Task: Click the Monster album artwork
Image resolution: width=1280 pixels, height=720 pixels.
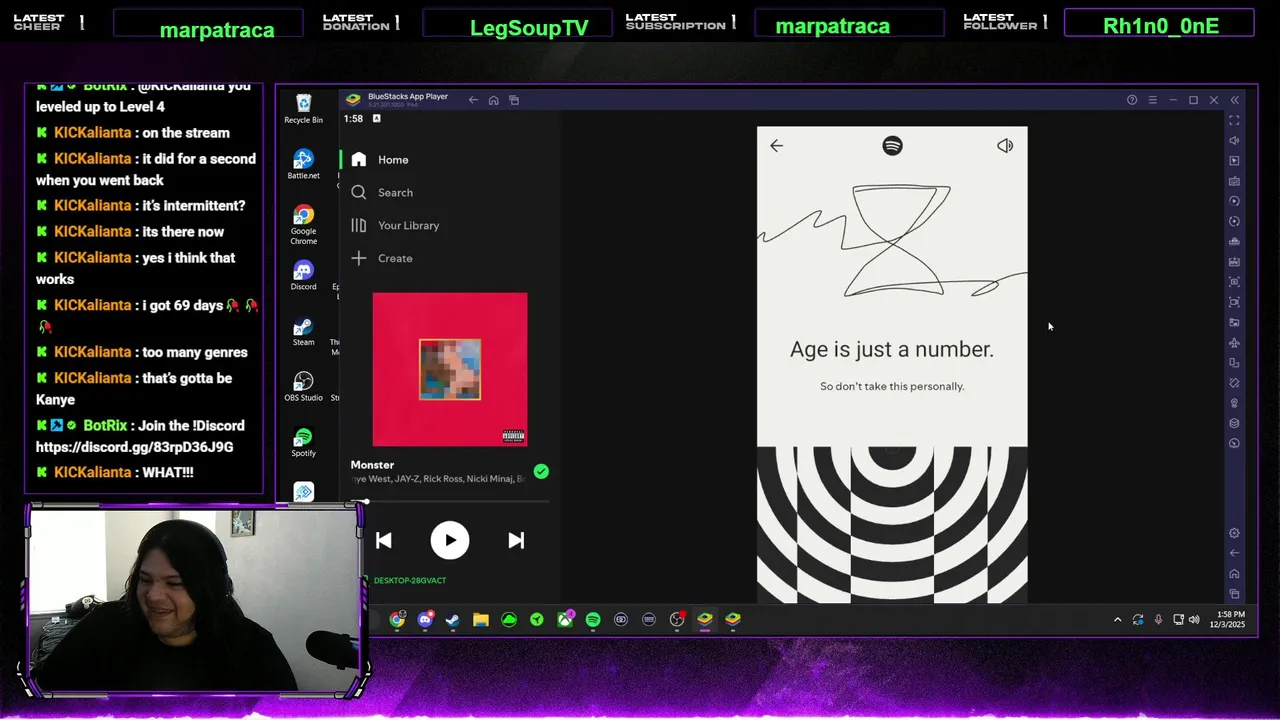Action: pos(450,370)
